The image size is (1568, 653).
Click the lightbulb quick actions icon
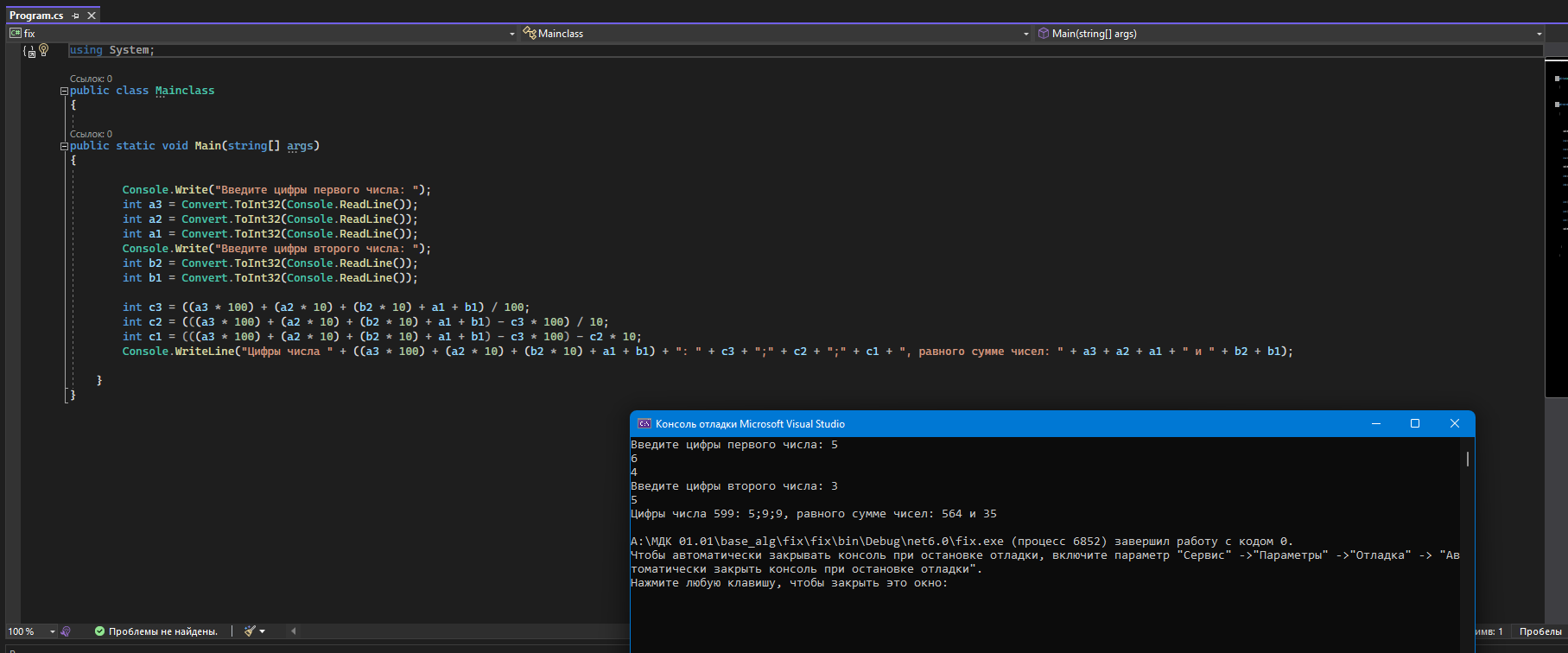[44, 50]
